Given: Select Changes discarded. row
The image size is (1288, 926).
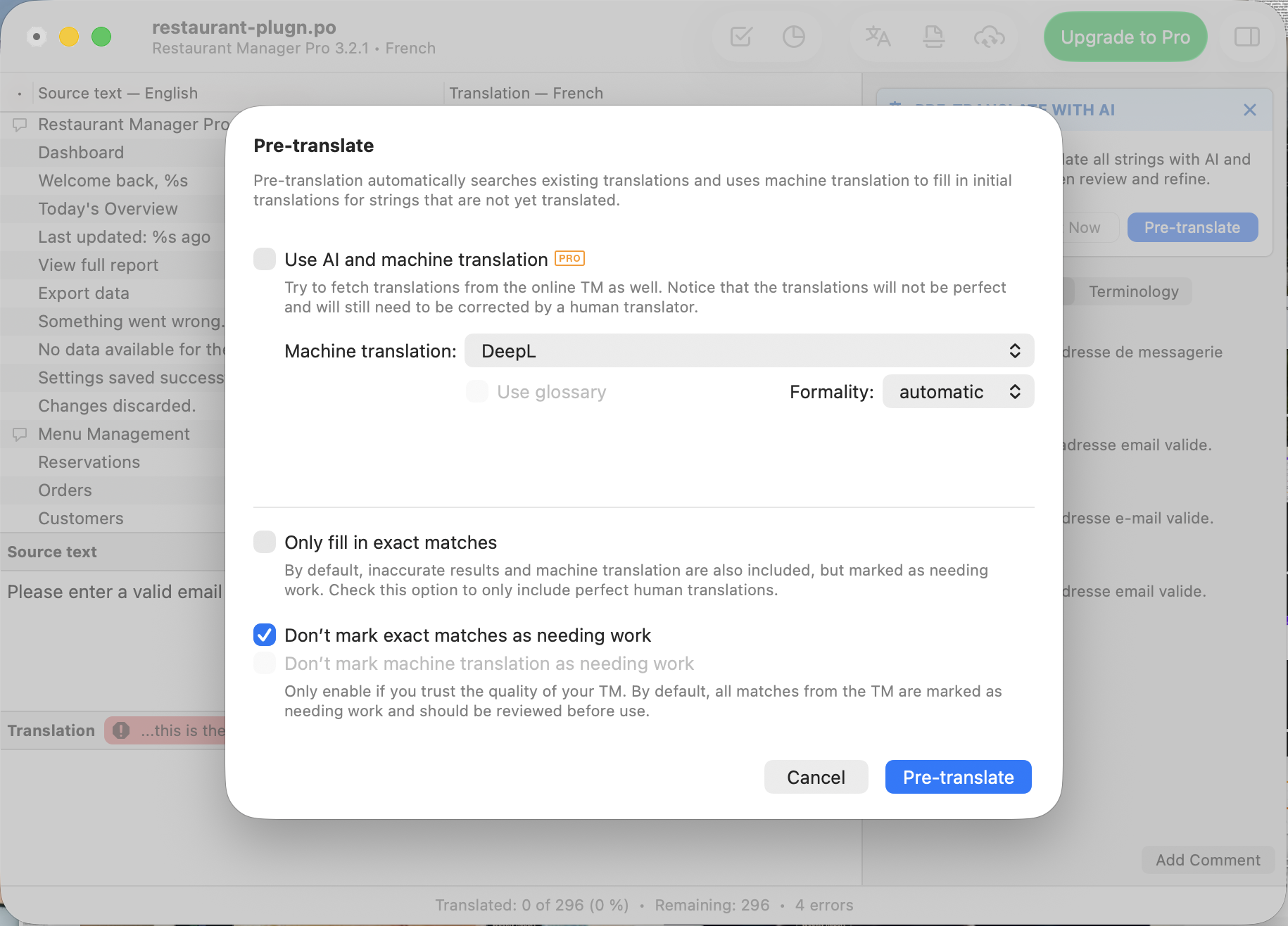Looking at the screenshot, I should 113,406.
